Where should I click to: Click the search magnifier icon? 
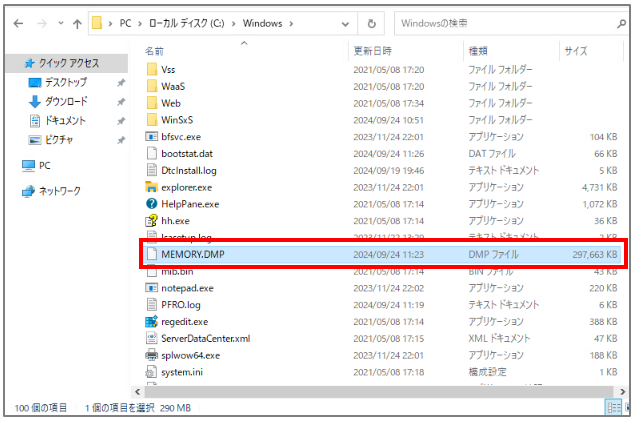tap(621, 24)
